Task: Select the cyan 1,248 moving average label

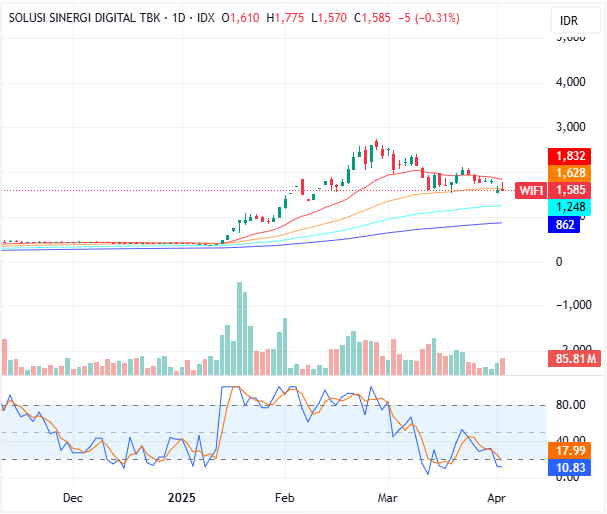Action: (x=569, y=207)
